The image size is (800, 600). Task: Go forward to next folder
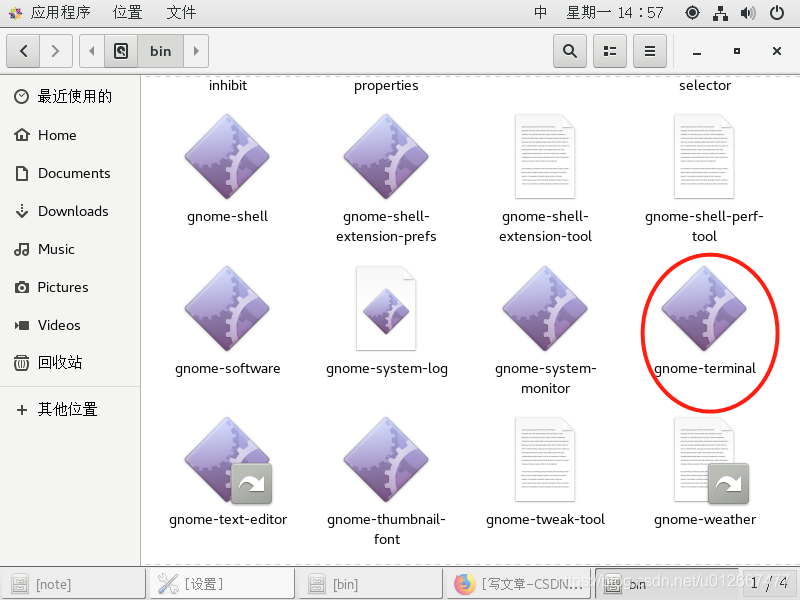tap(56, 51)
